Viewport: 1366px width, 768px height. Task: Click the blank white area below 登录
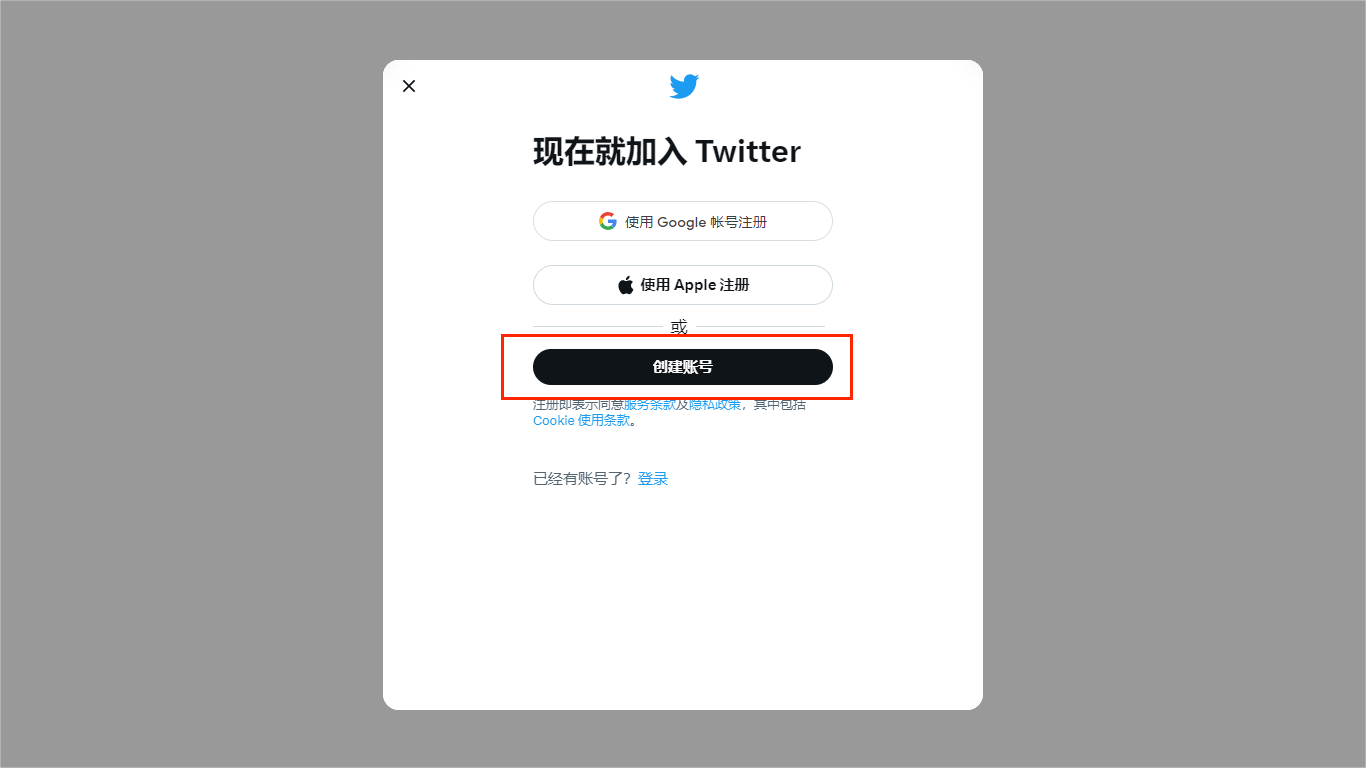tap(683, 600)
